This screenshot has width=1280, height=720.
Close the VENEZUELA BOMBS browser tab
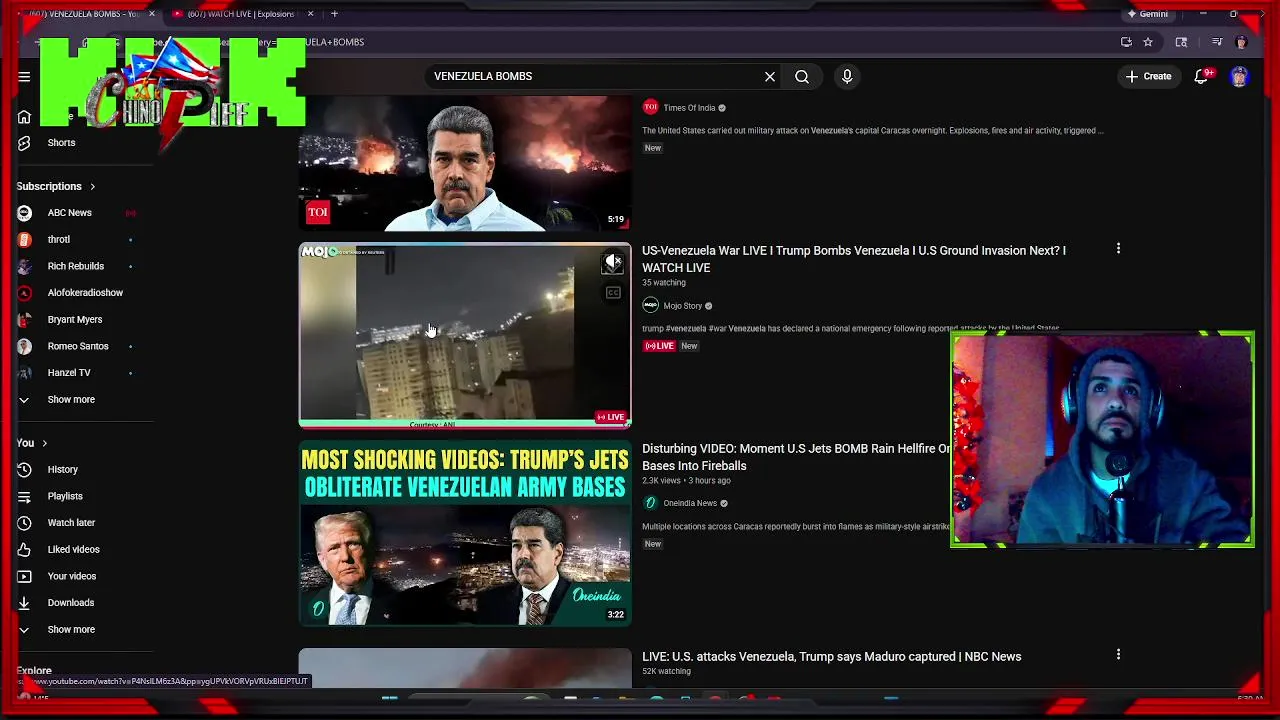point(152,14)
